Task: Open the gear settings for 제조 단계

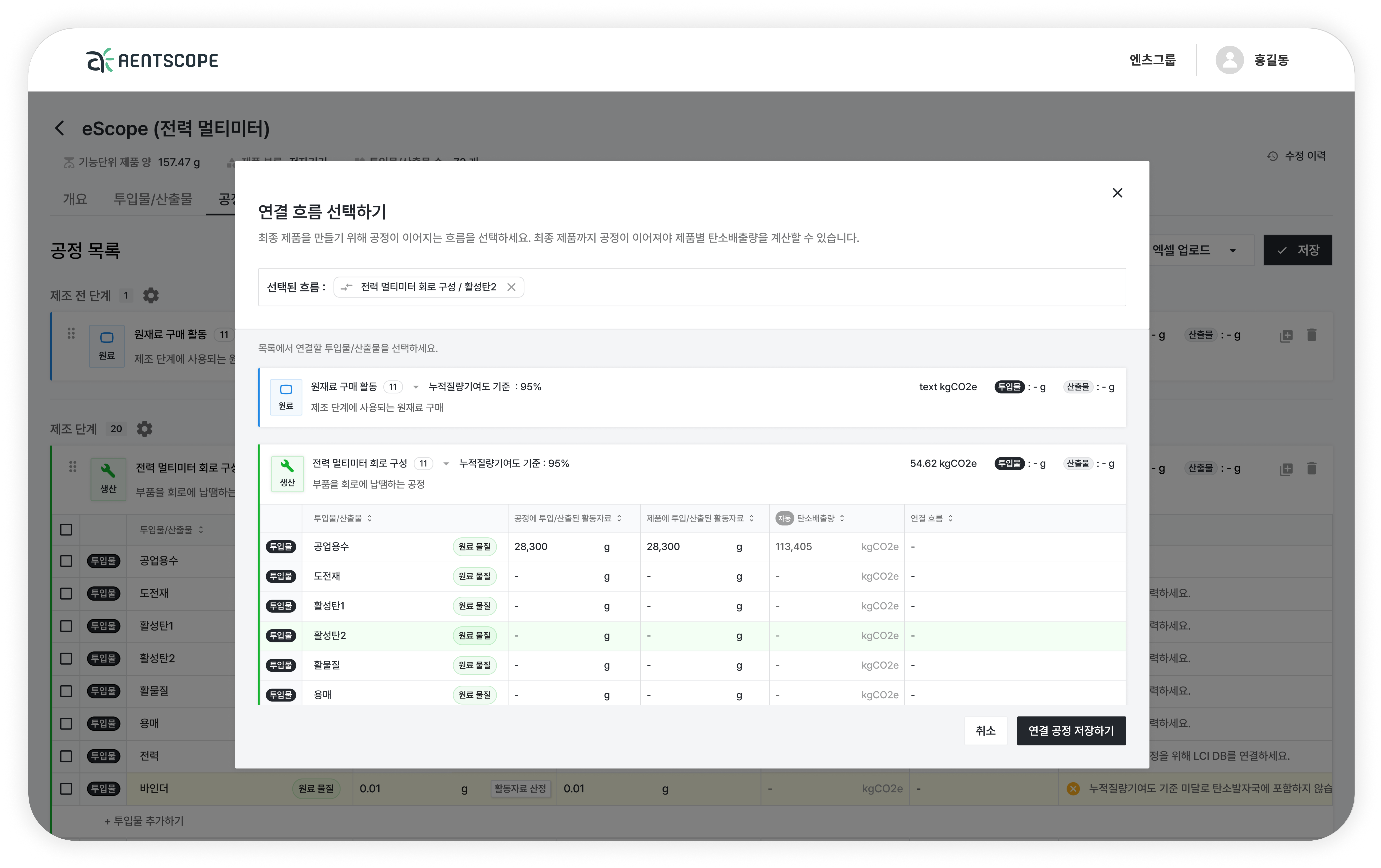Action: 145,429
